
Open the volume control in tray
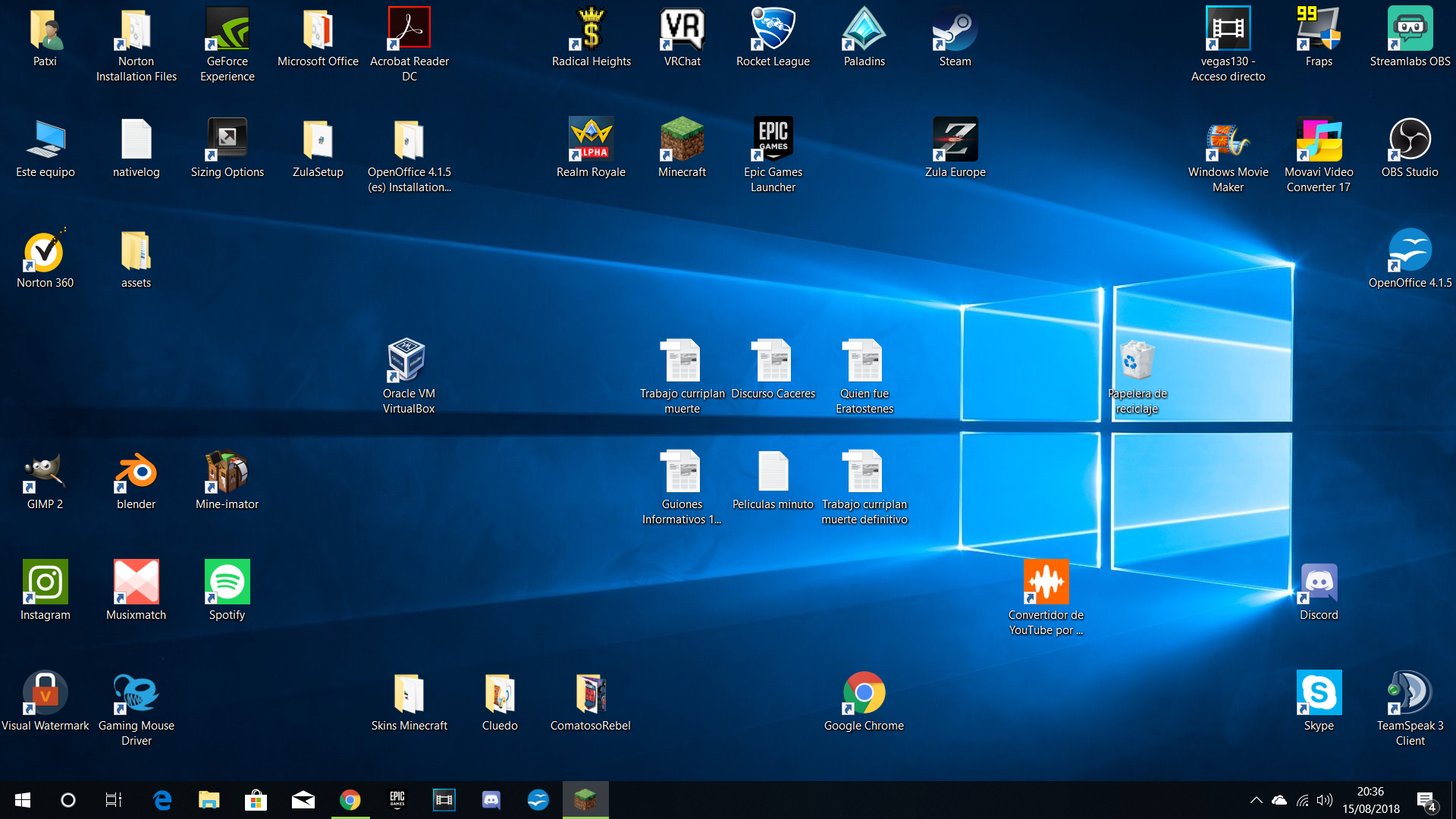coord(1324,800)
